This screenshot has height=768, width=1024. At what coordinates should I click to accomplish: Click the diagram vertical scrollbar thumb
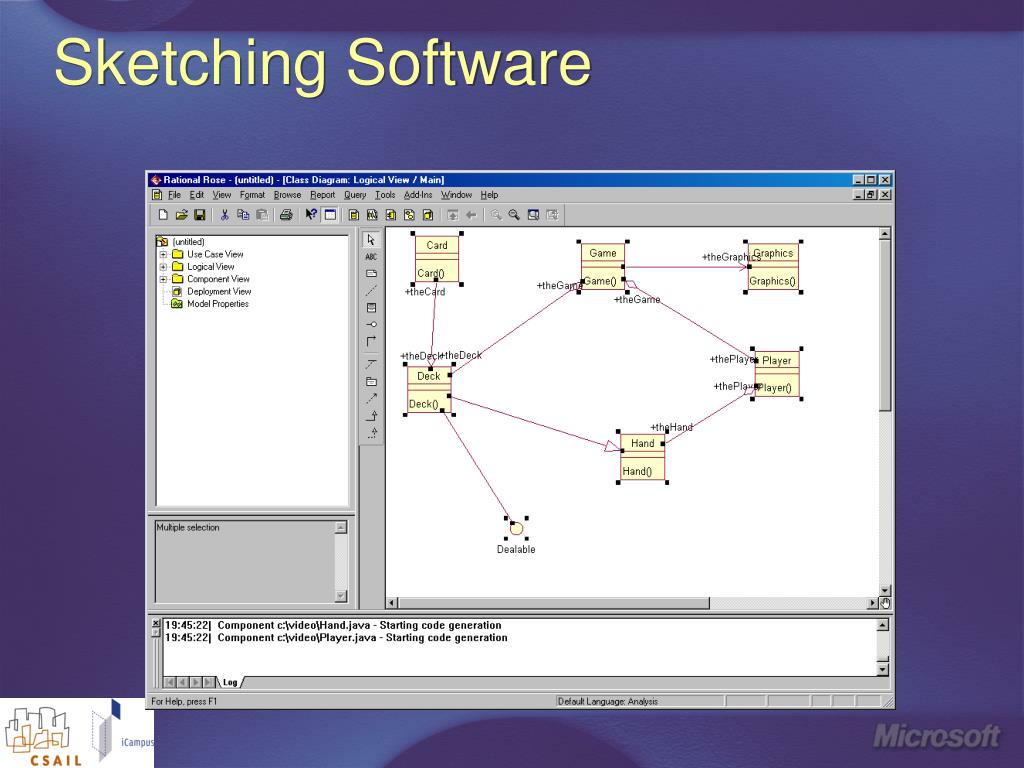tap(885, 326)
